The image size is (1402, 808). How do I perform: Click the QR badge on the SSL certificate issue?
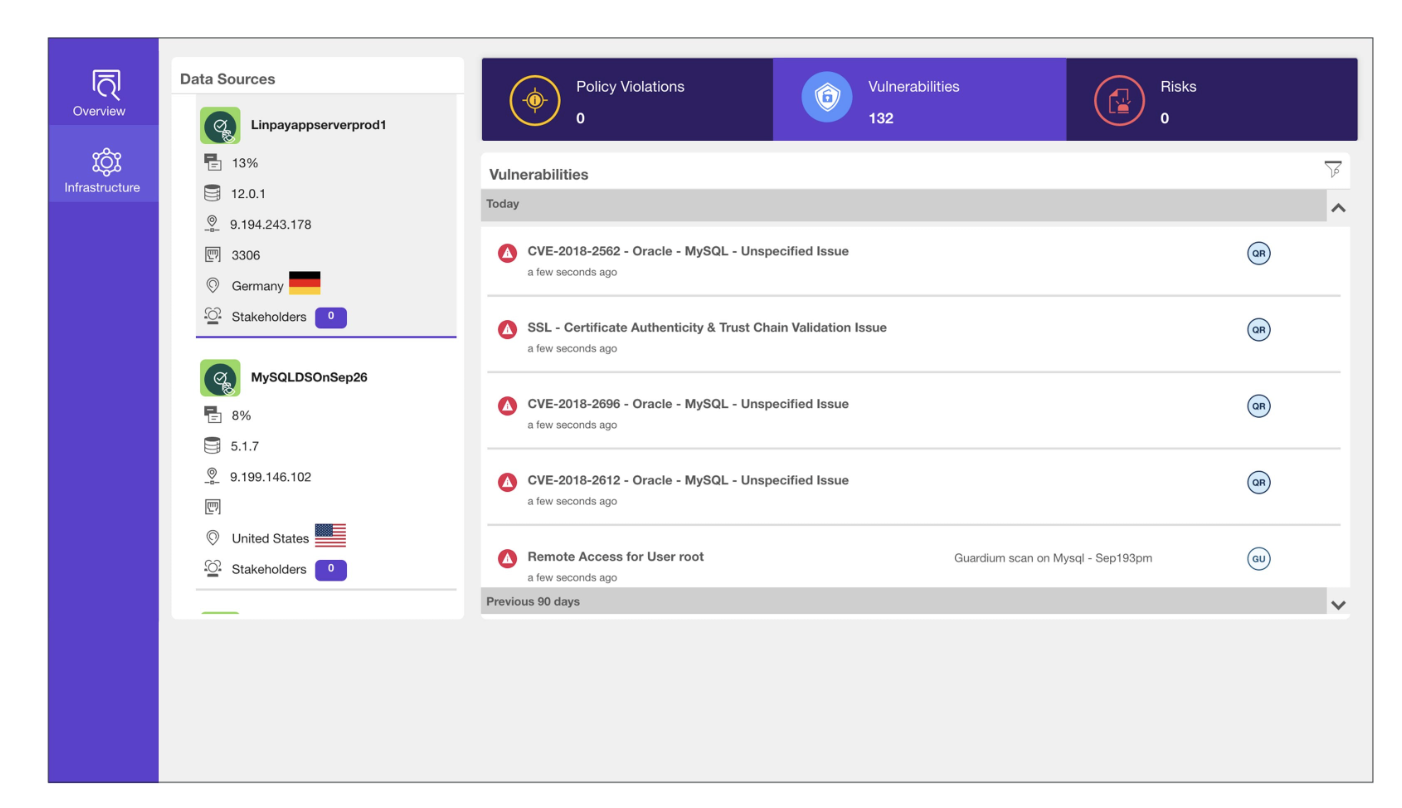pyautogui.click(x=1258, y=329)
